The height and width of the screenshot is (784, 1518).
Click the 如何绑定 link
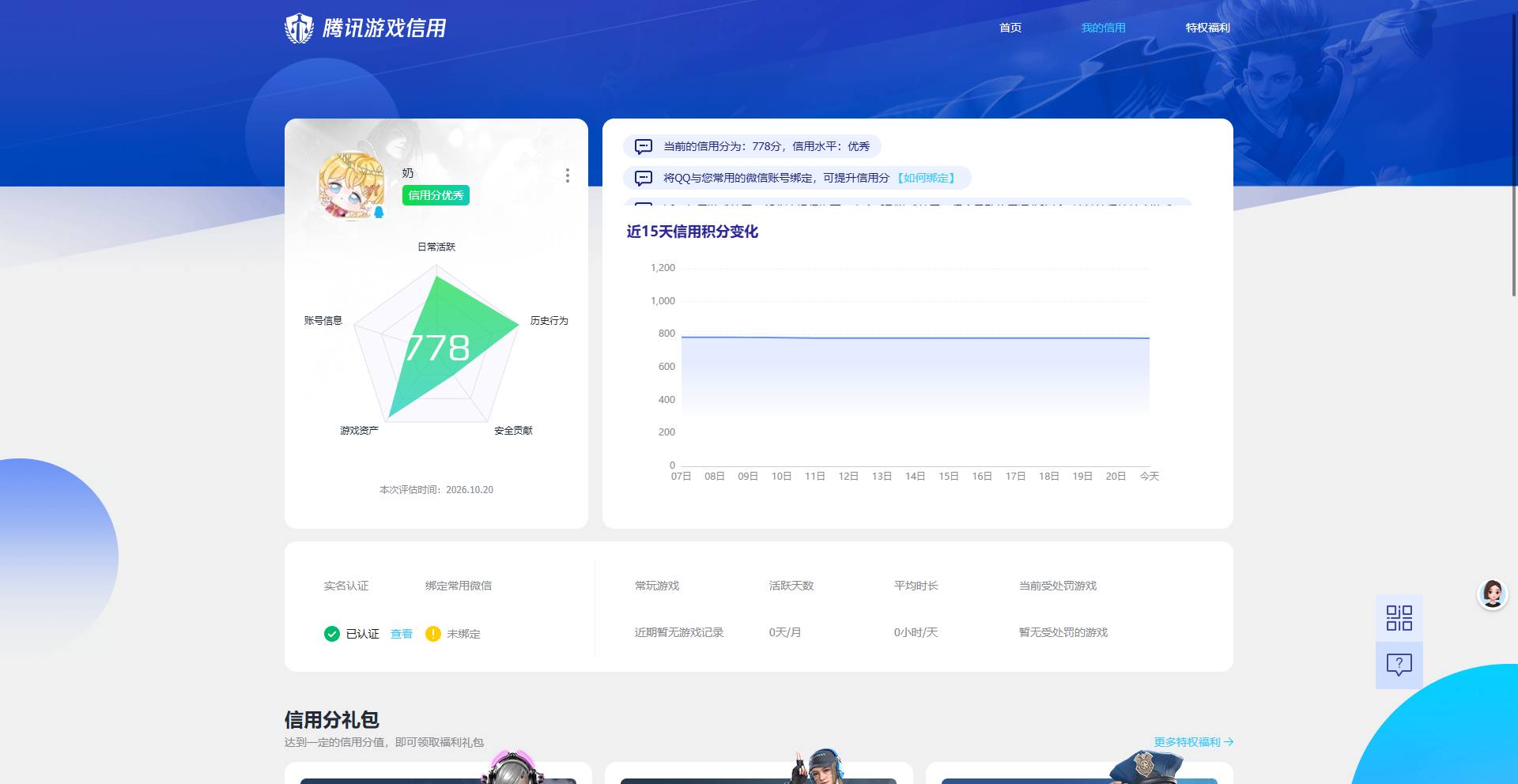[927, 178]
